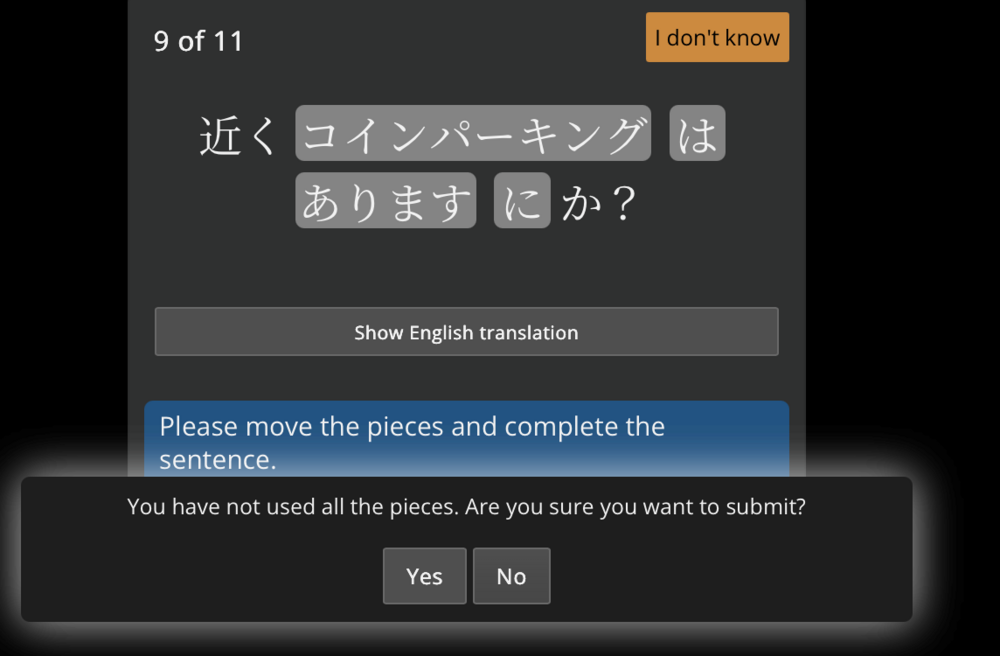Click the Yes button inside the popup
This screenshot has width=1000, height=656.
[x=424, y=576]
